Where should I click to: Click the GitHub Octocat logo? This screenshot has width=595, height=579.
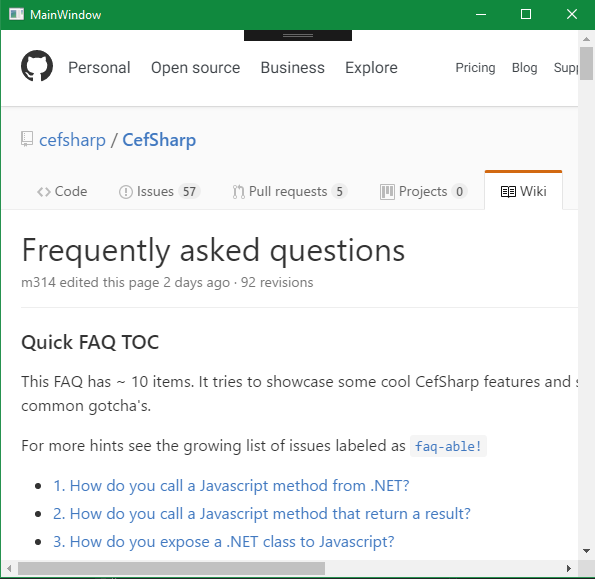tap(37, 66)
